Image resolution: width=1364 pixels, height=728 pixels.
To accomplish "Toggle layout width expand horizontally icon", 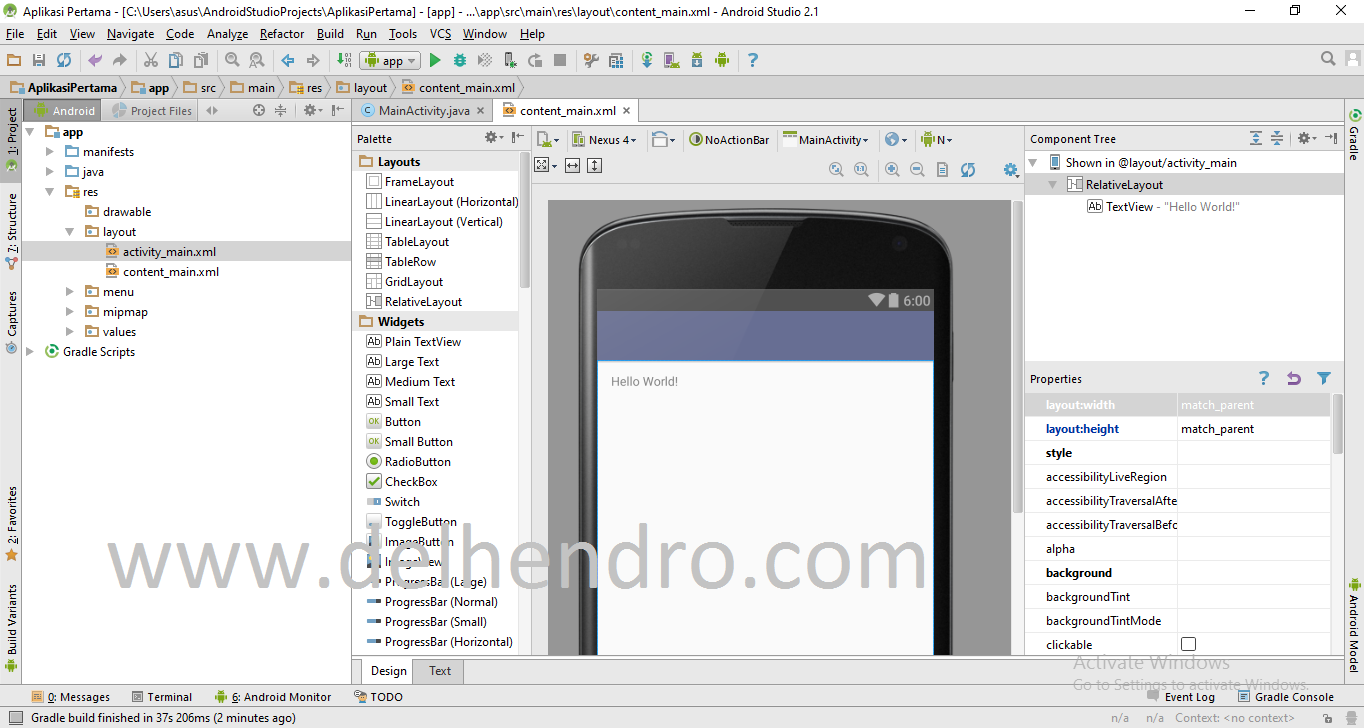I will tap(573, 165).
